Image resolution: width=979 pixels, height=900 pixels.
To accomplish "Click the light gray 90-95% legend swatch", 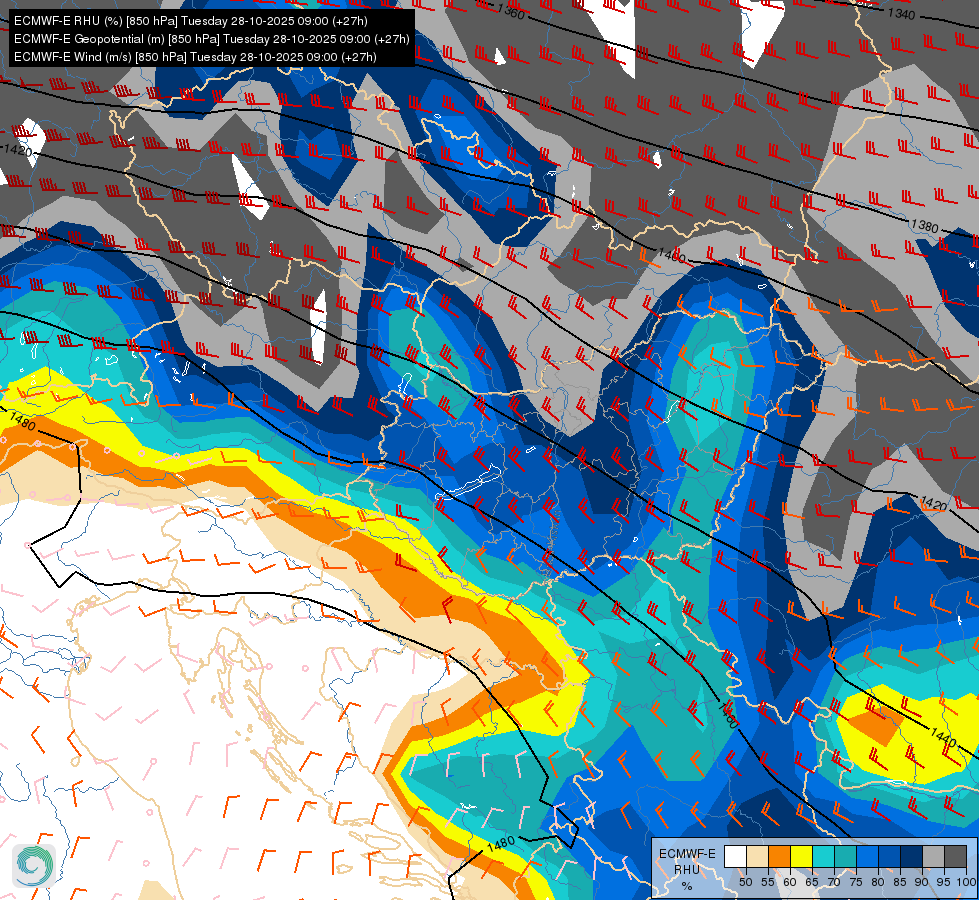I will pos(933,856).
